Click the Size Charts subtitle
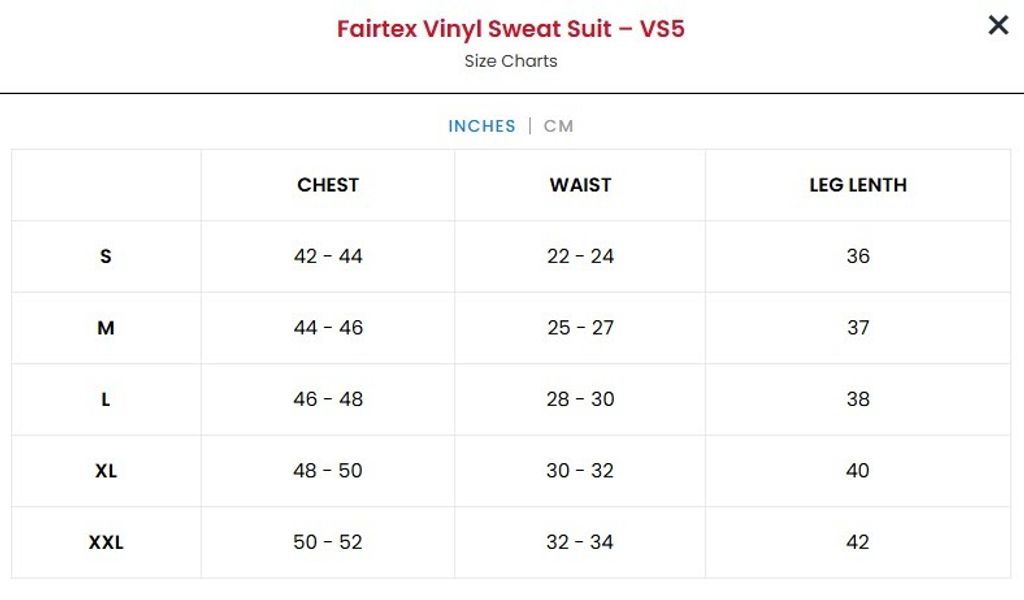The width and height of the screenshot is (1024, 600). (510, 61)
